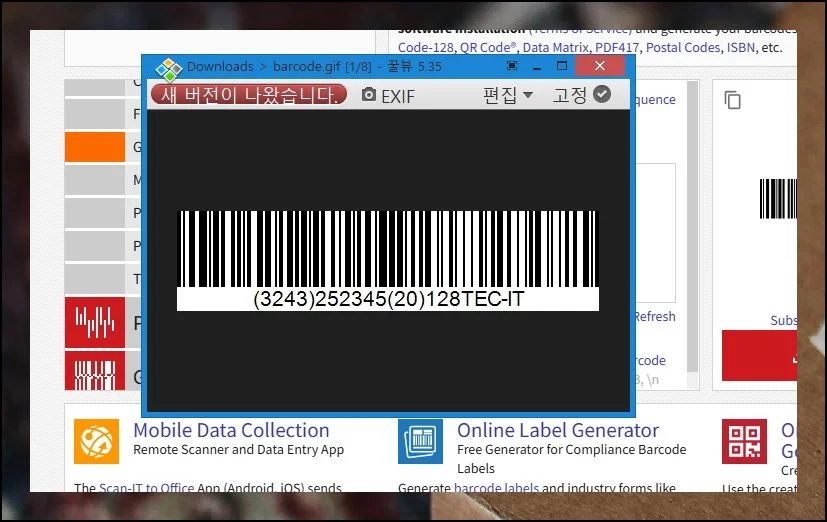Click the red striped barcode icon in lower sidebar
The image size is (827, 522).
(x=95, y=372)
